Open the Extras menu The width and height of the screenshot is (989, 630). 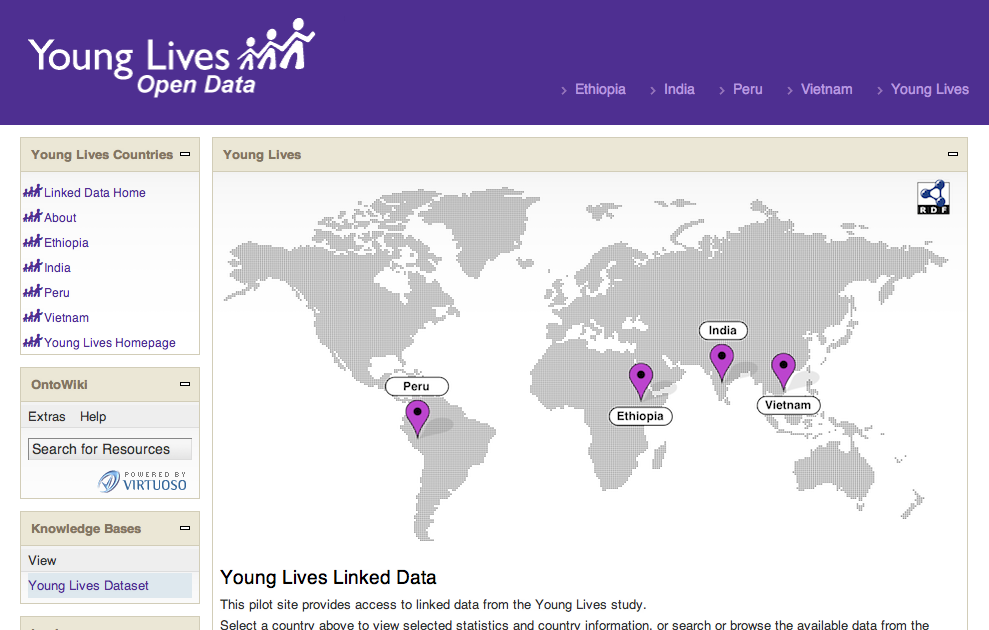pos(47,417)
